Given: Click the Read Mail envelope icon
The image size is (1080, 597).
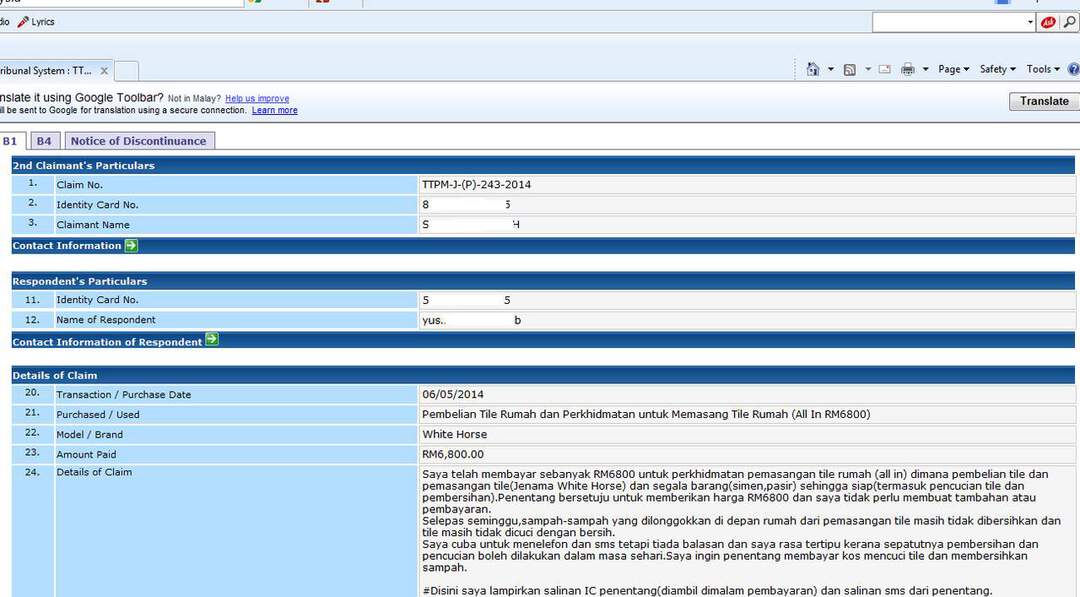Looking at the screenshot, I should 884,69.
